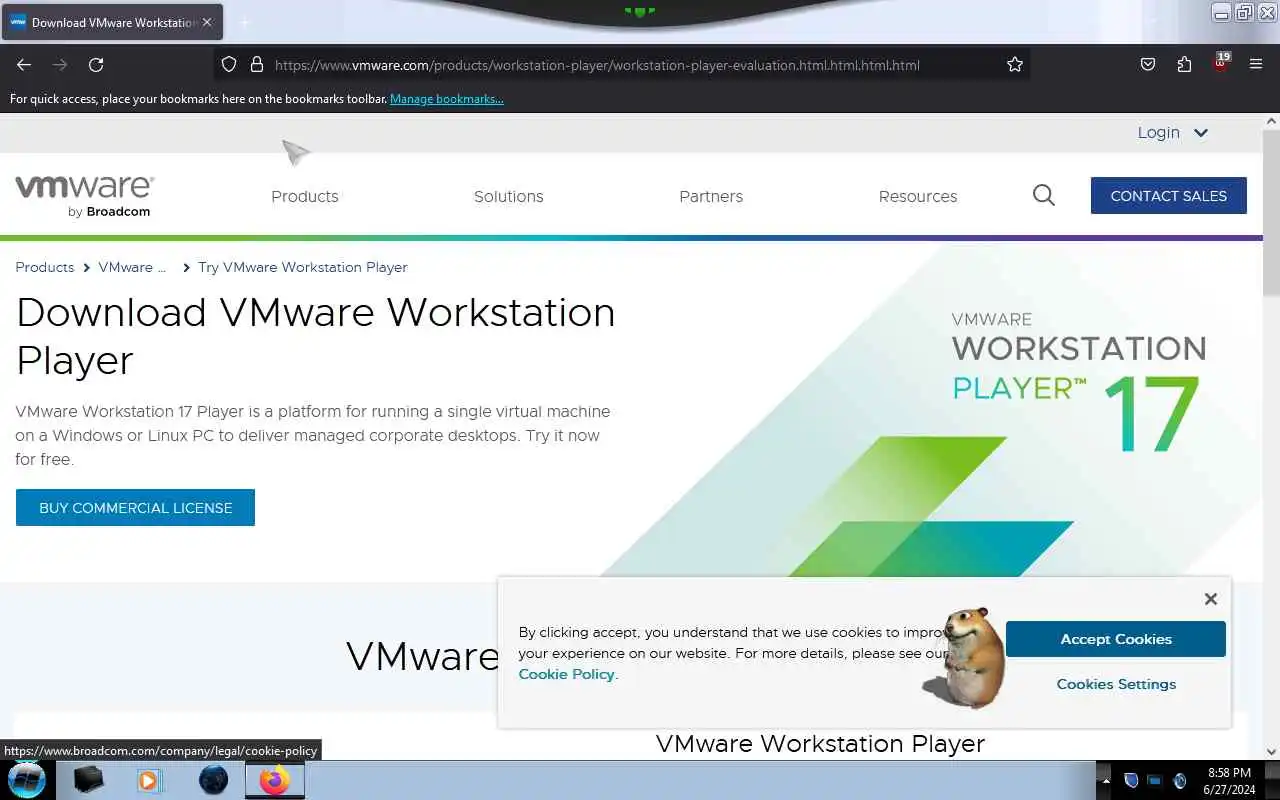The image size is (1280, 800).
Task: Click the VMware by Broadcom logo
Action: [x=84, y=196]
